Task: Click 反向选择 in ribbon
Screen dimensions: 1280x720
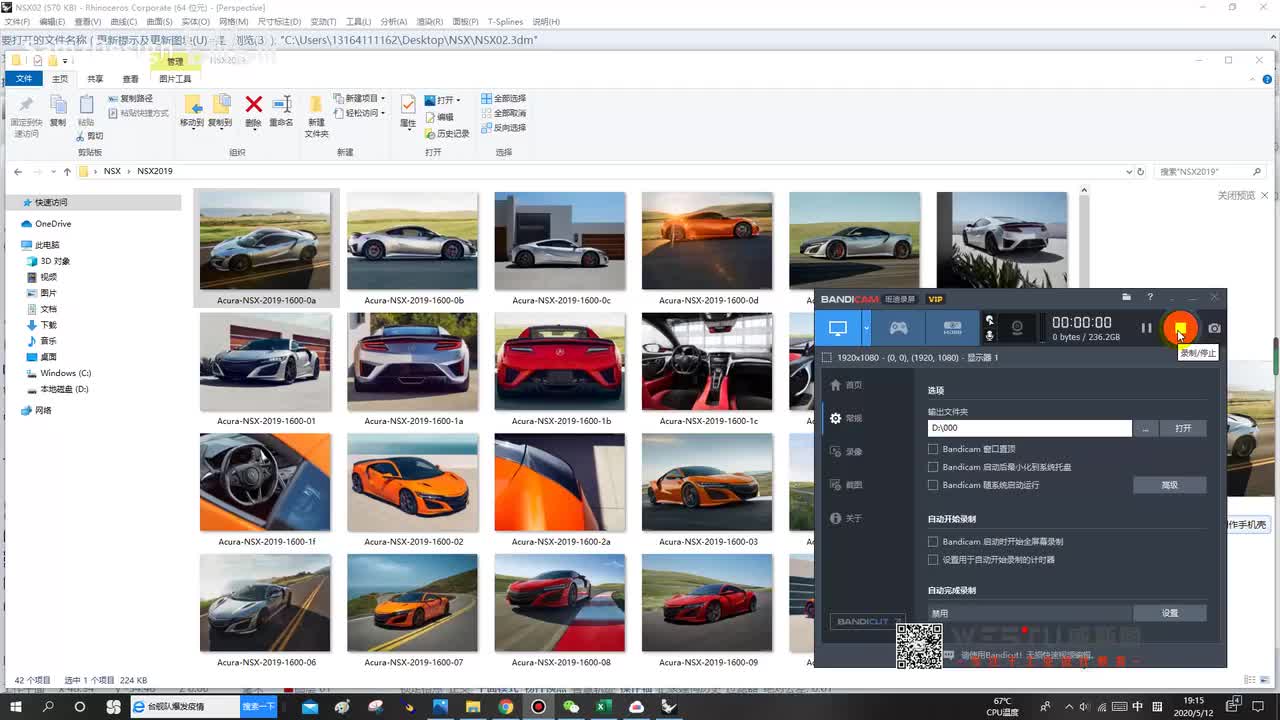Action: (503, 128)
